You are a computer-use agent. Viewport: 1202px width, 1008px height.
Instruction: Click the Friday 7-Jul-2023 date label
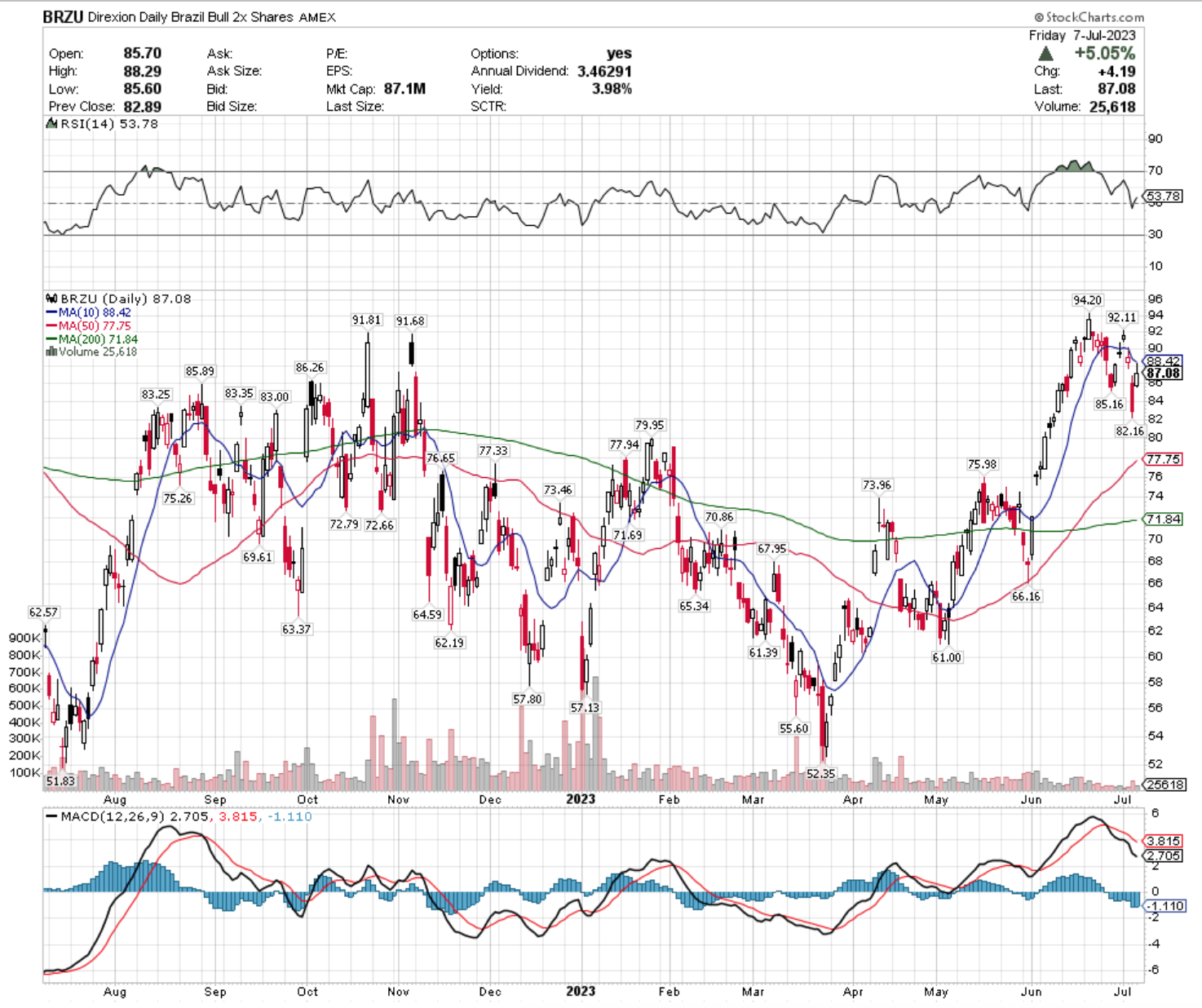point(1082,35)
